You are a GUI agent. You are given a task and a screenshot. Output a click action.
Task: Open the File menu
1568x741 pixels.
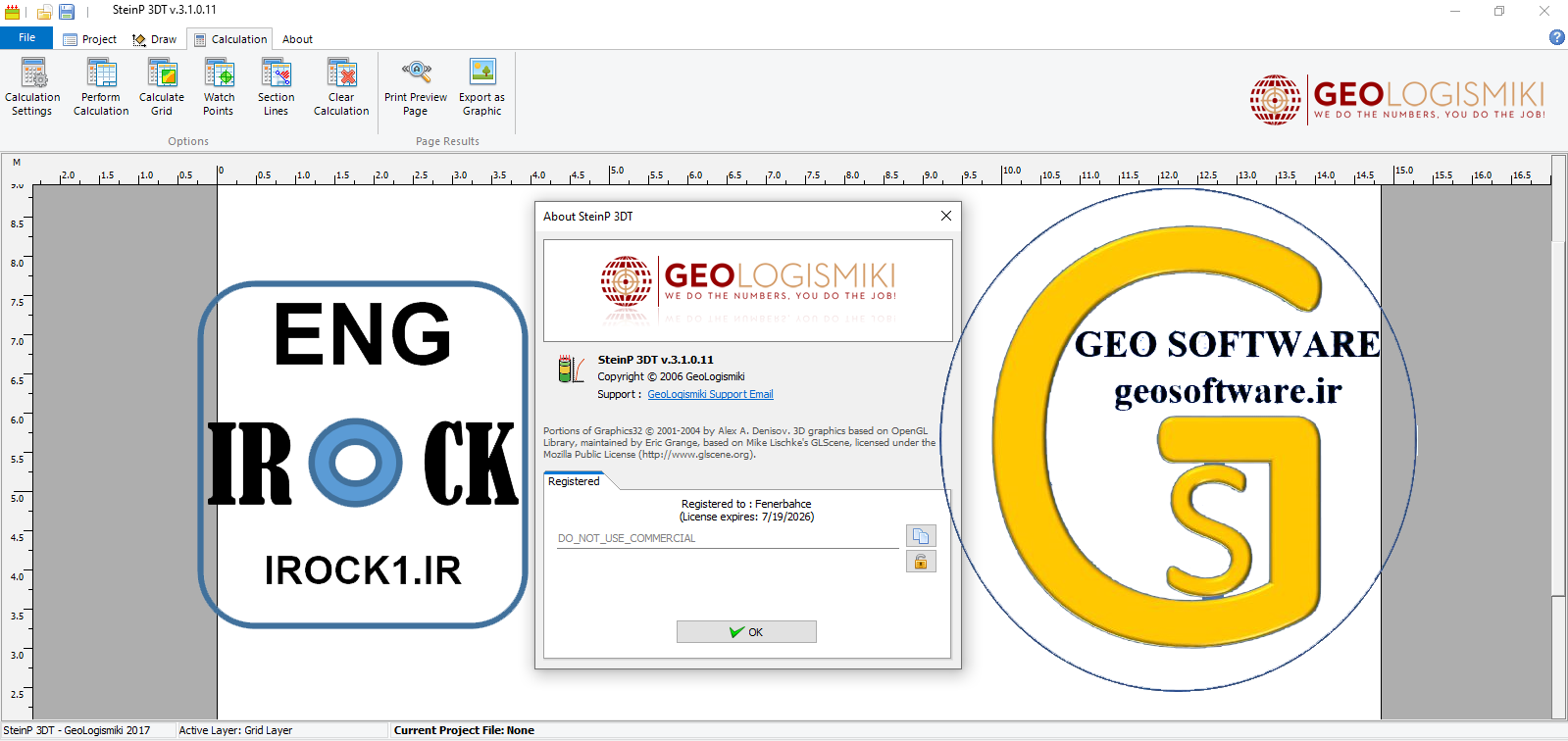(x=26, y=38)
